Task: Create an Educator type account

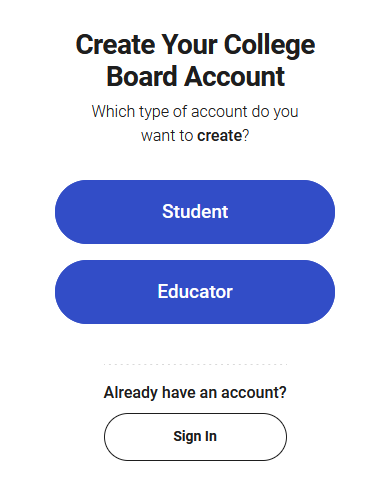Action: [195, 292]
